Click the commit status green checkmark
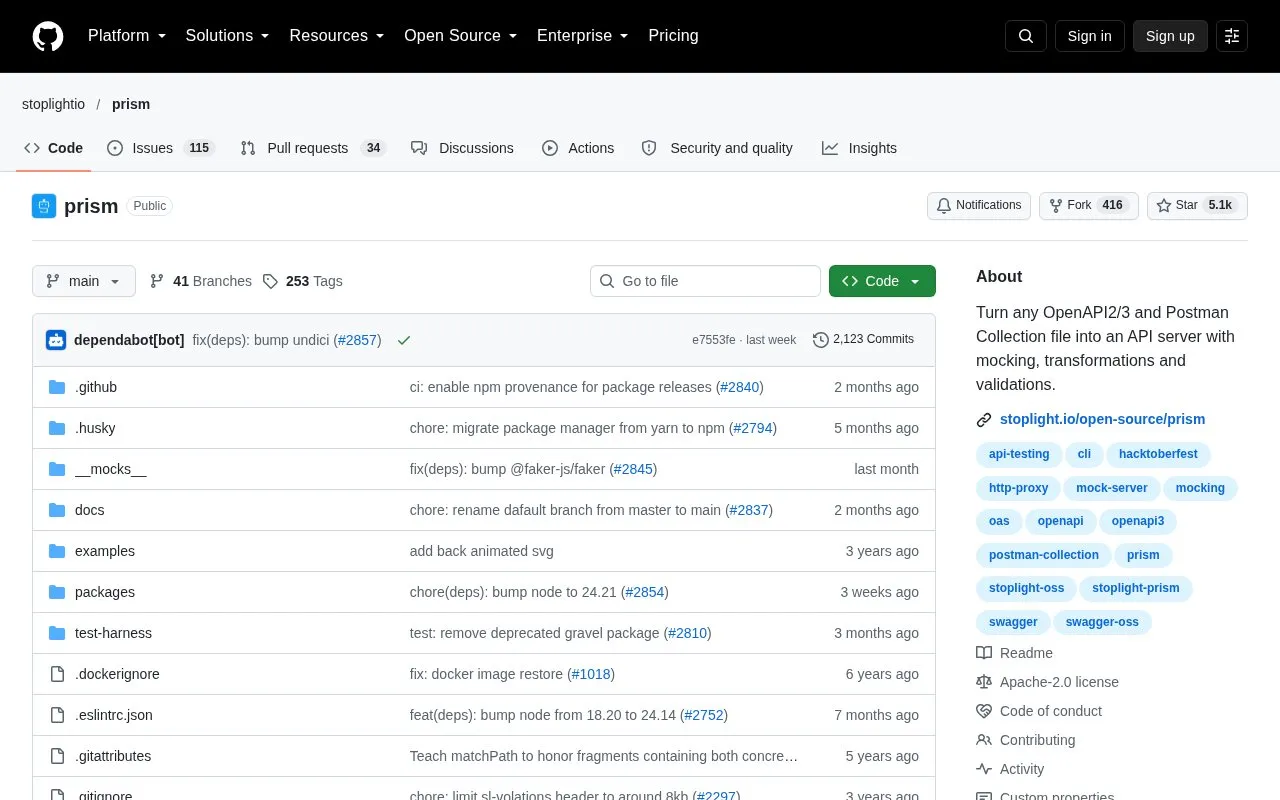1280x800 pixels. pyautogui.click(x=404, y=340)
